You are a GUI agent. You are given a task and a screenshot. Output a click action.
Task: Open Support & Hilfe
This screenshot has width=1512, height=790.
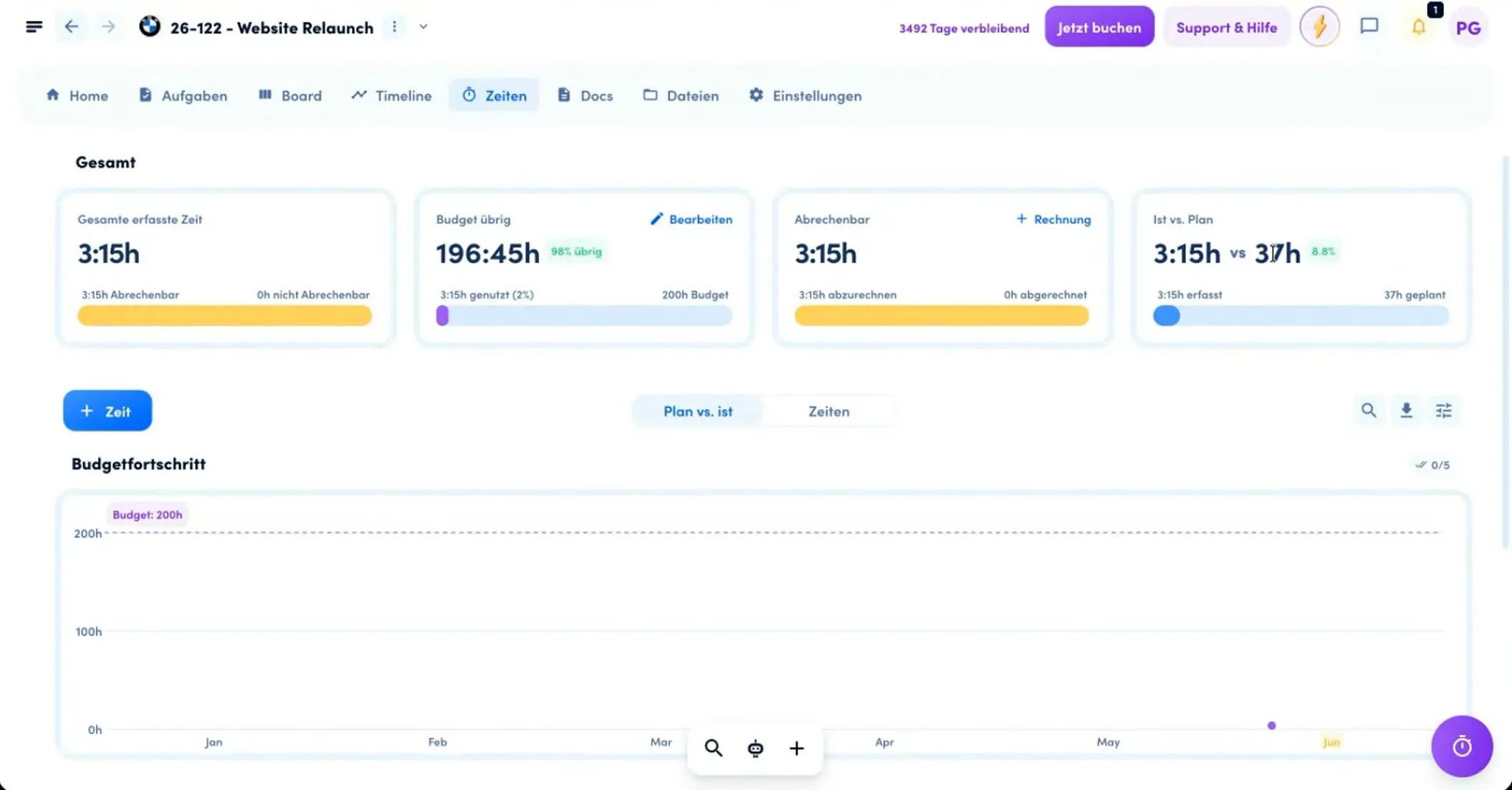coord(1226,27)
